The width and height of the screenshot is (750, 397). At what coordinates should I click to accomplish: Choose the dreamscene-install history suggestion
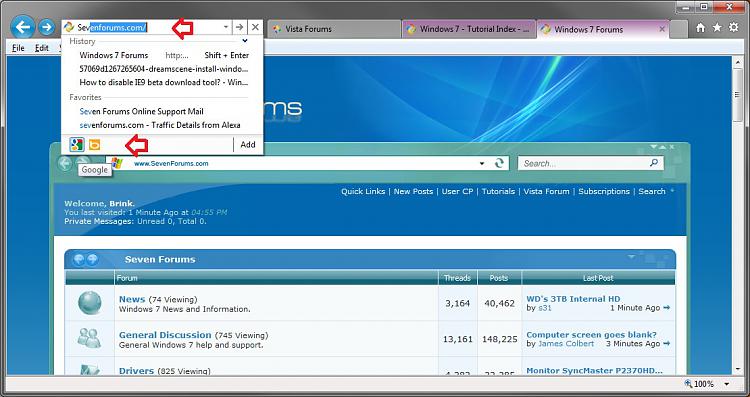(163, 68)
